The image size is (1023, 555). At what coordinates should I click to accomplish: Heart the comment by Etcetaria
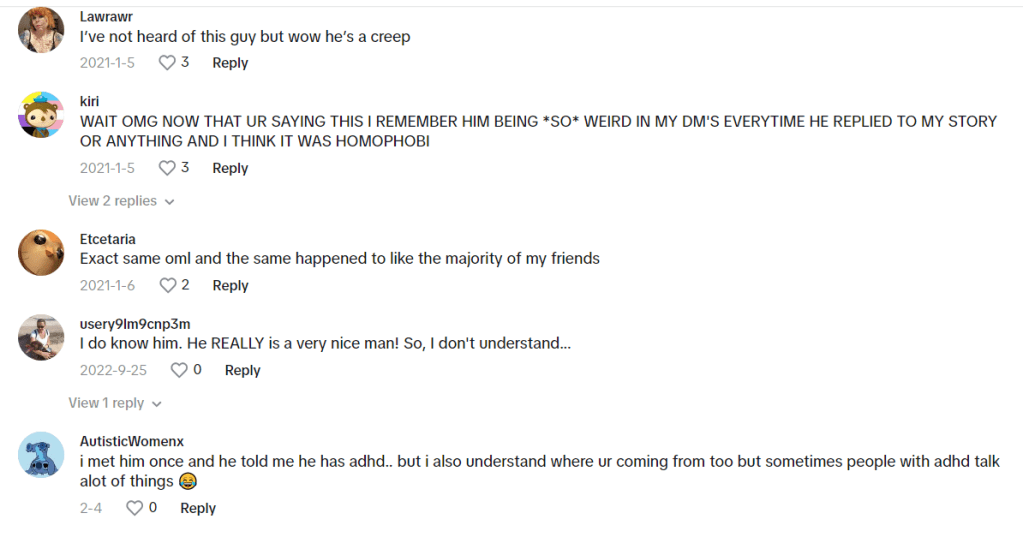(167, 286)
